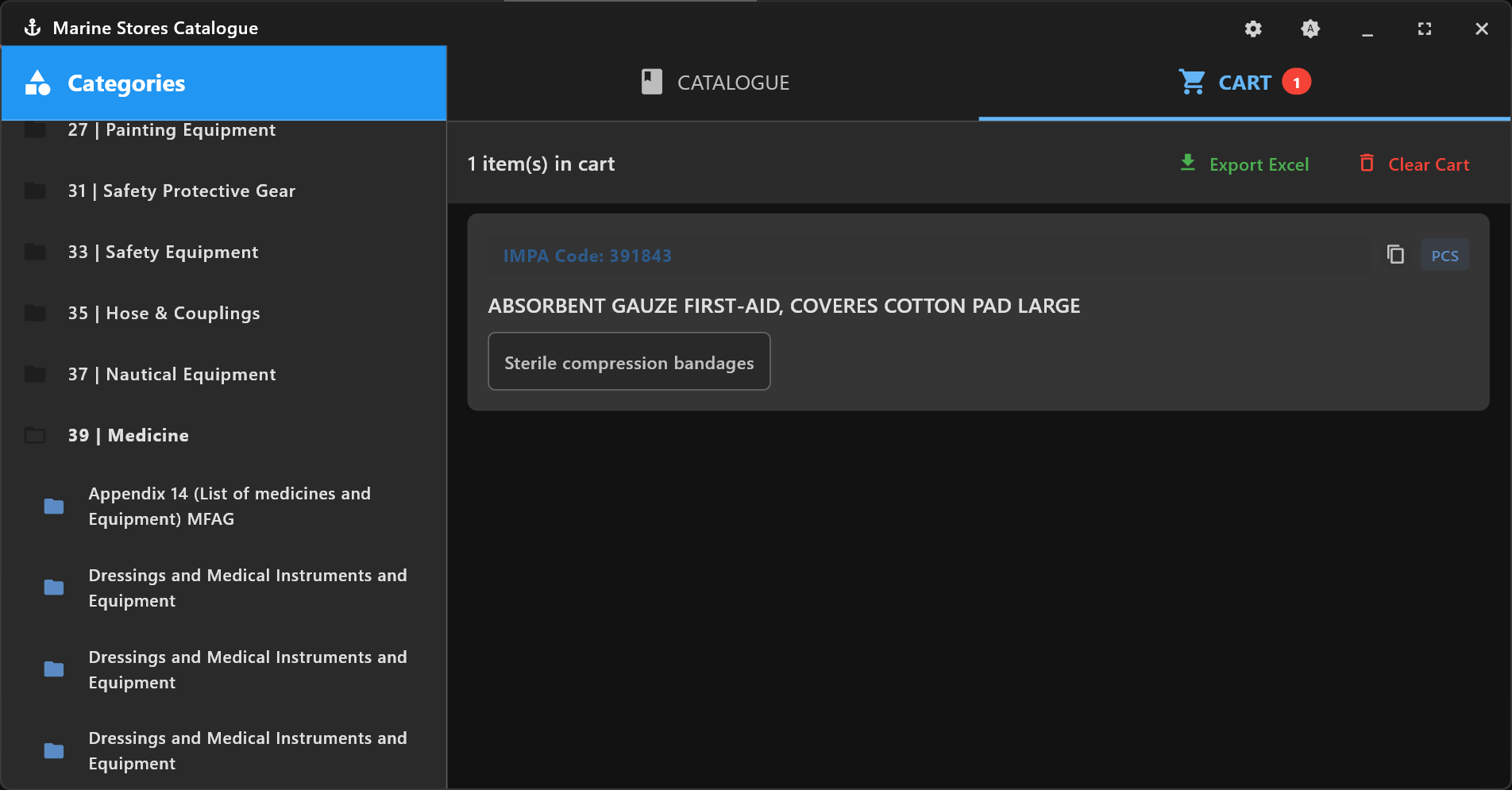Expand 27 | Painting Equipment category
The image size is (1512, 790).
coord(224,130)
